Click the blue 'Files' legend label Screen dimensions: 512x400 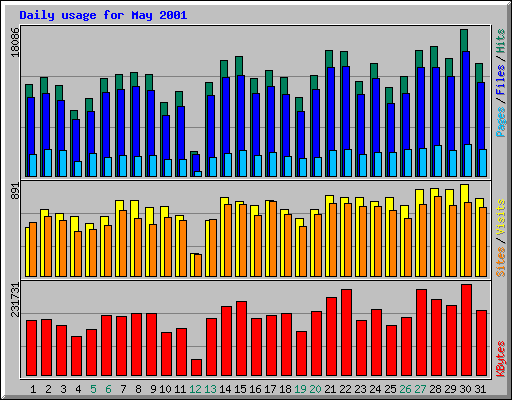pos(500,80)
